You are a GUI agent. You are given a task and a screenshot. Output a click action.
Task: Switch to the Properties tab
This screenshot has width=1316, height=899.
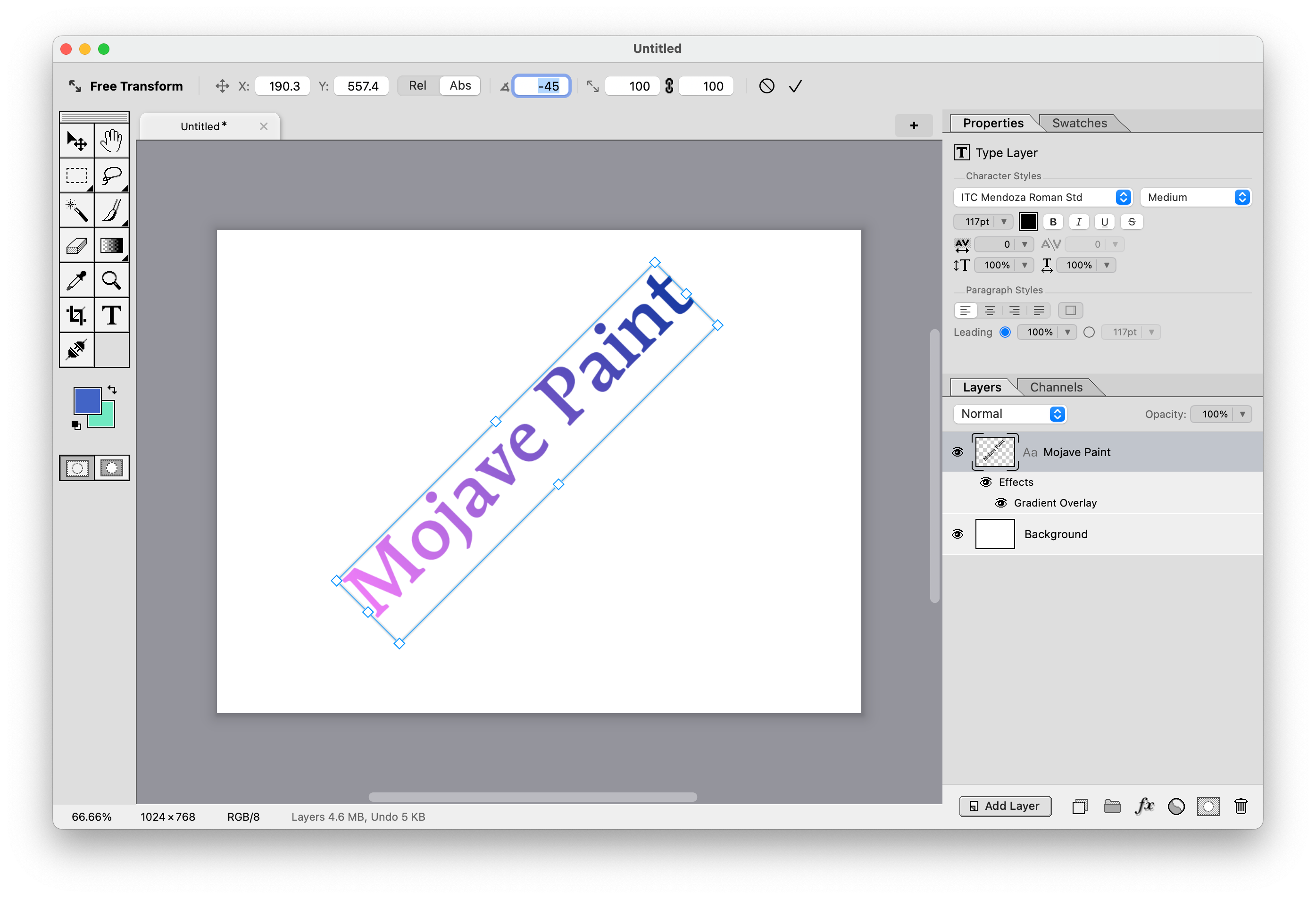[x=993, y=123]
